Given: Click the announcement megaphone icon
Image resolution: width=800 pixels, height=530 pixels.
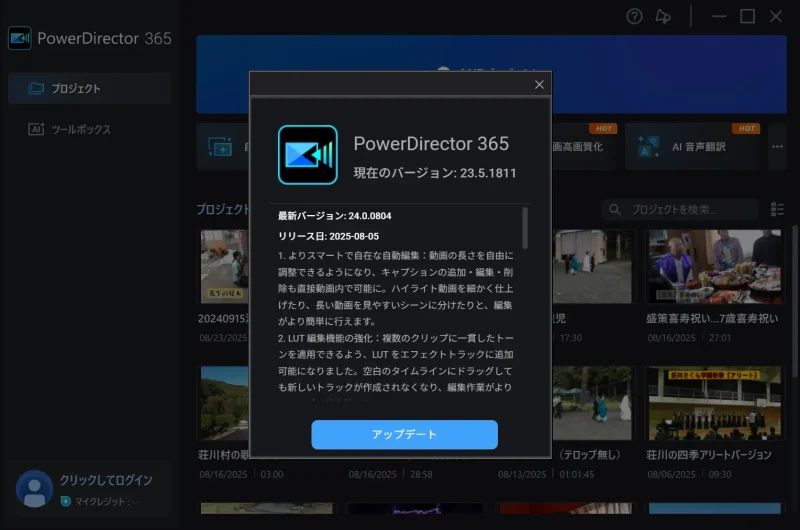Looking at the screenshot, I should [663, 17].
